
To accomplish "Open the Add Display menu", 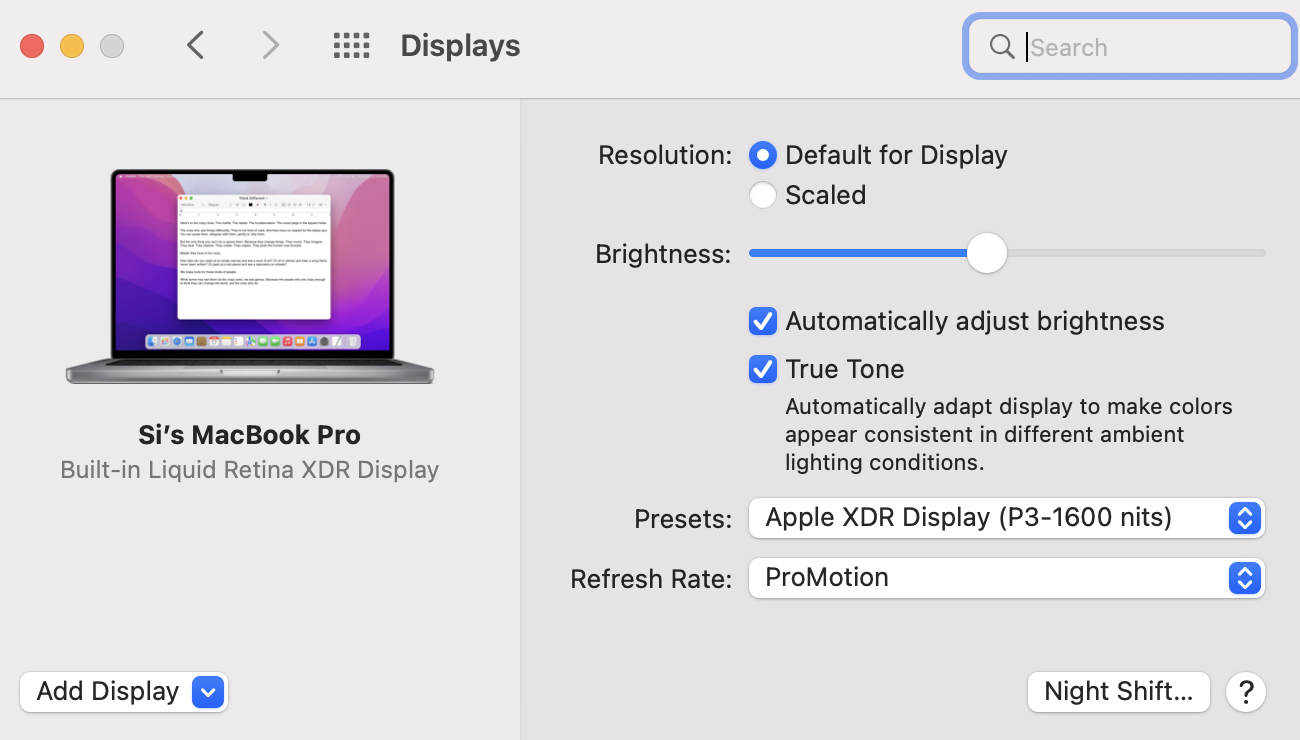I will click(x=107, y=691).
